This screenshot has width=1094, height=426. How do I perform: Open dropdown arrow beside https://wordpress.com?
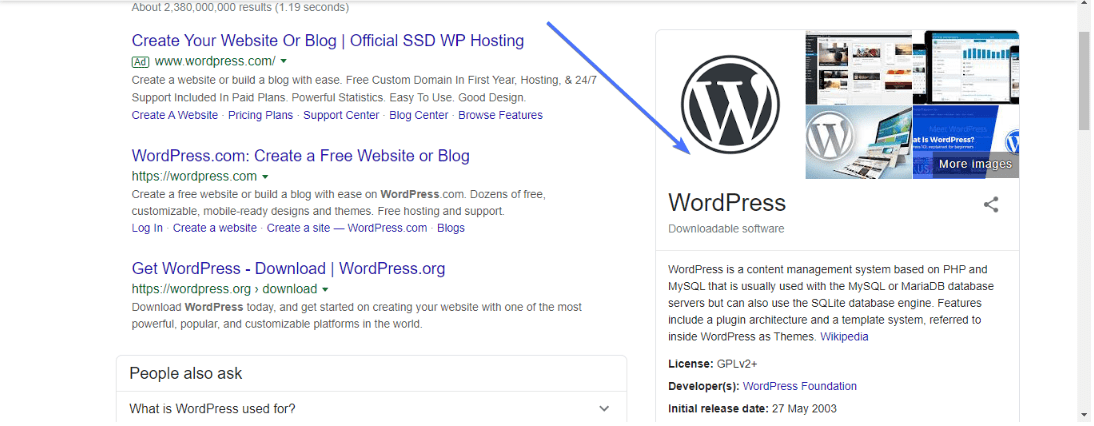coord(265,177)
